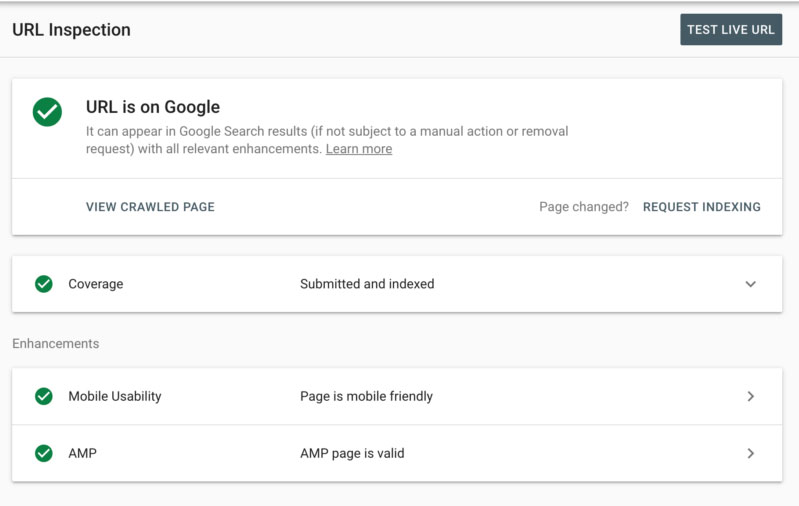The width and height of the screenshot is (799, 506).
Task: Click REQUEST INDEXING
Action: [701, 207]
